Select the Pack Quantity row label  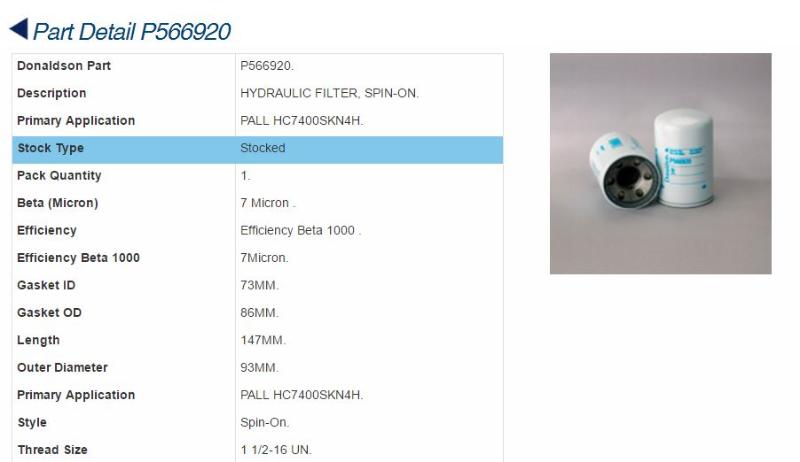coord(59,176)
